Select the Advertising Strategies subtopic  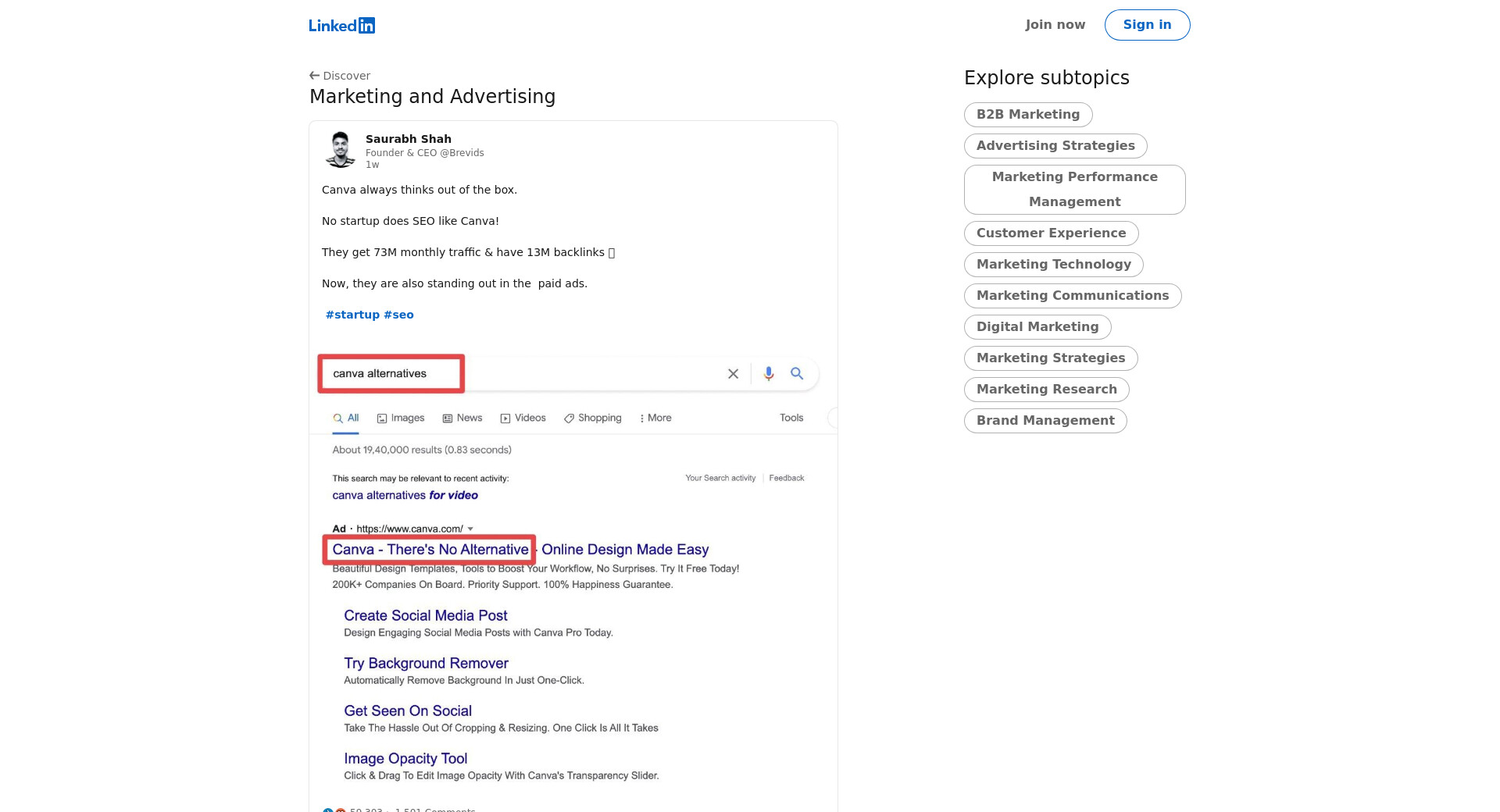coord(1055,146)
